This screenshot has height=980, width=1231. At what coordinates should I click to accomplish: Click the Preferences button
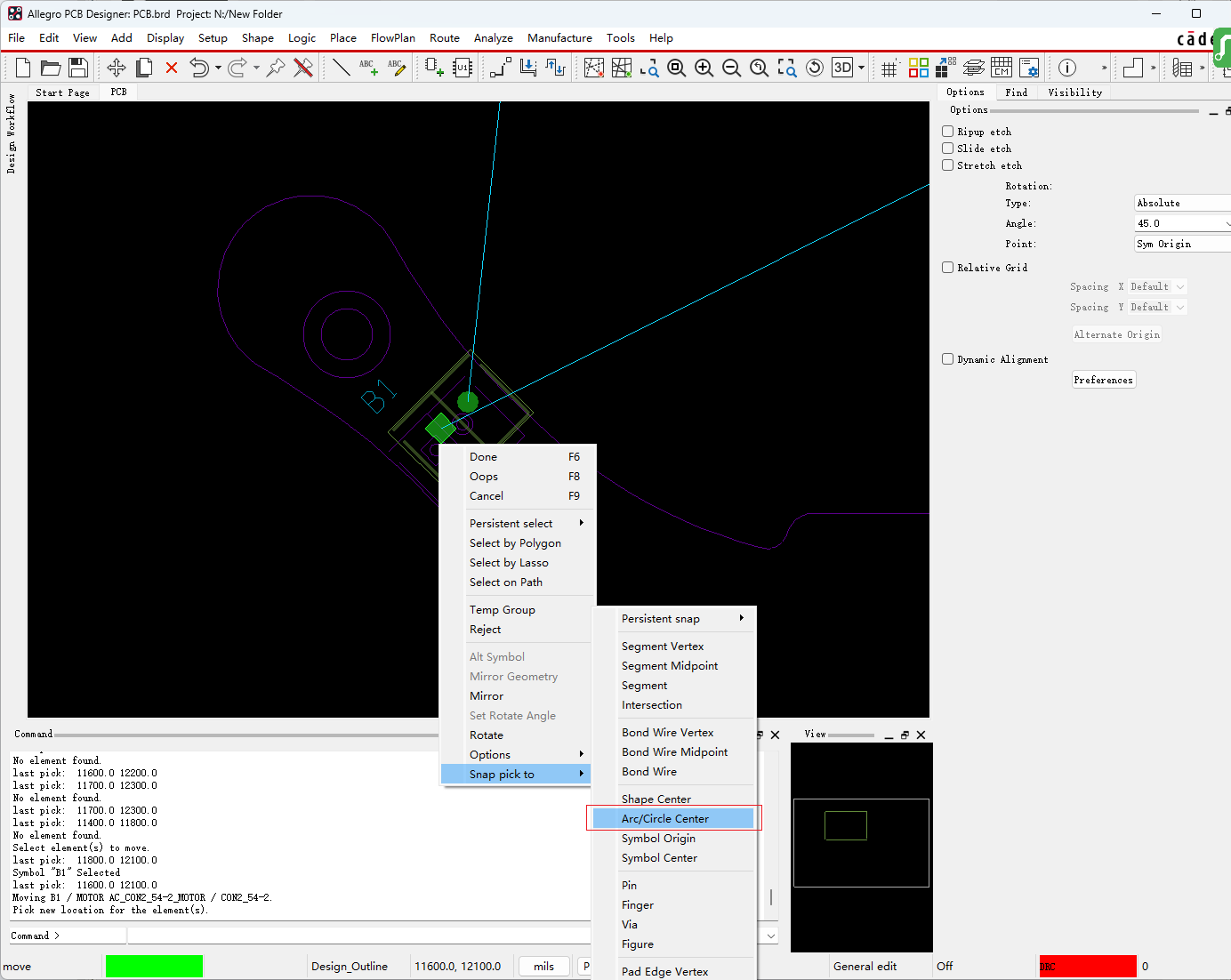pos(1104,380)
